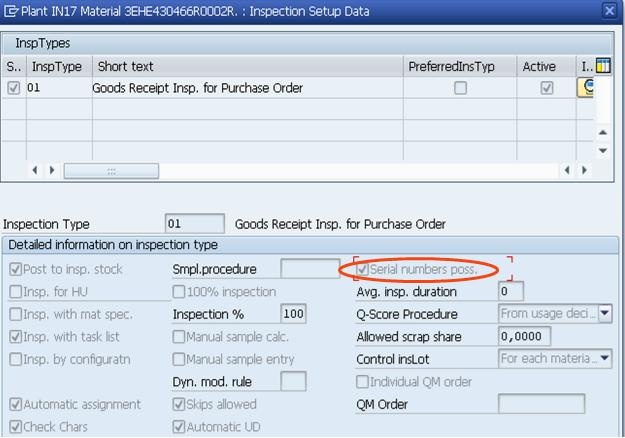Screen dimensions: 625x438
Task: Toggle the Active checkbox for row 01
Action: [546, 88]
